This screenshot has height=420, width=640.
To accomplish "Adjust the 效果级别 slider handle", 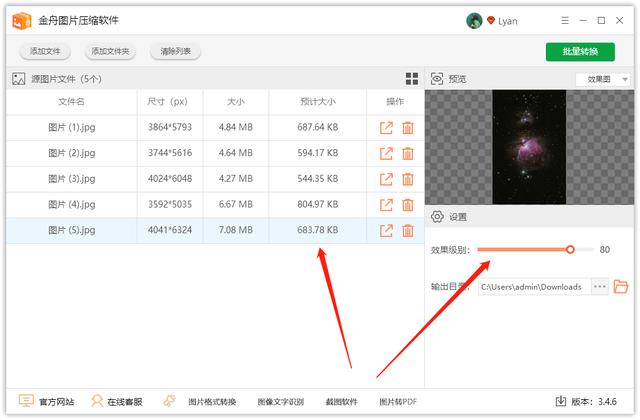I will pos(570,249).
